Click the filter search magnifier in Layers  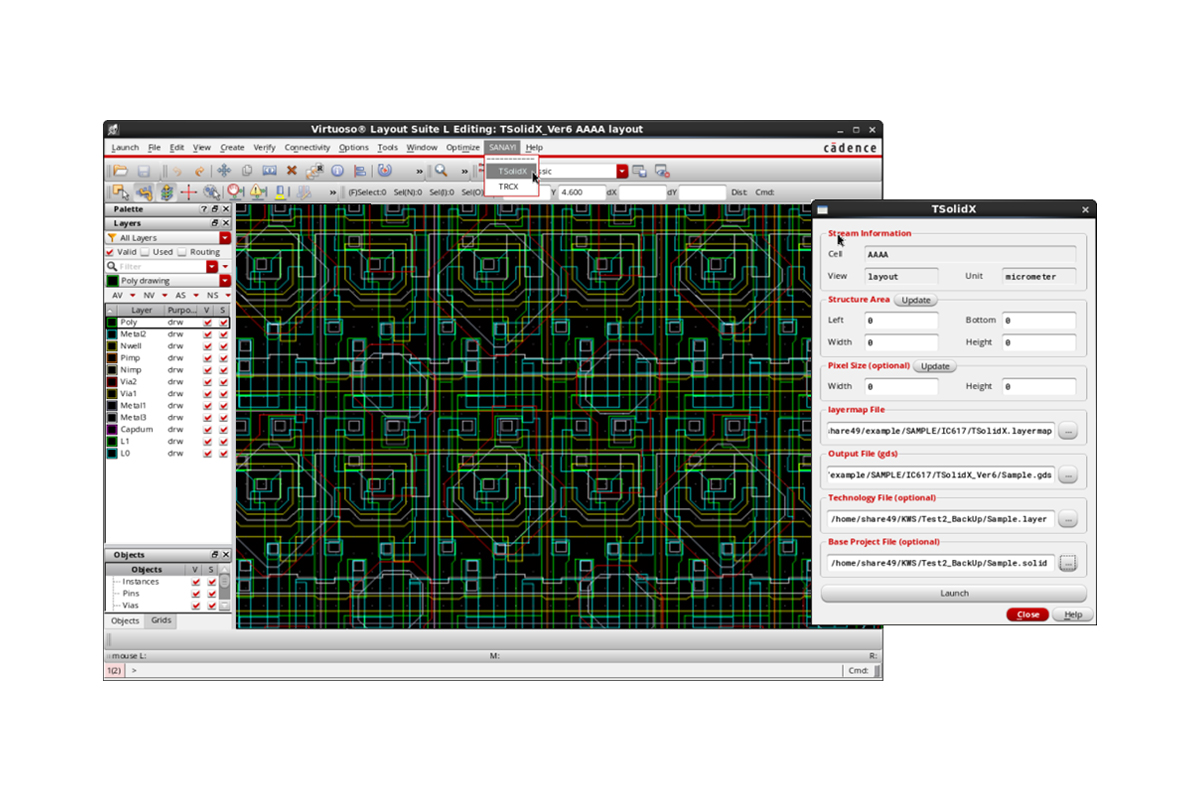point(112,267)
